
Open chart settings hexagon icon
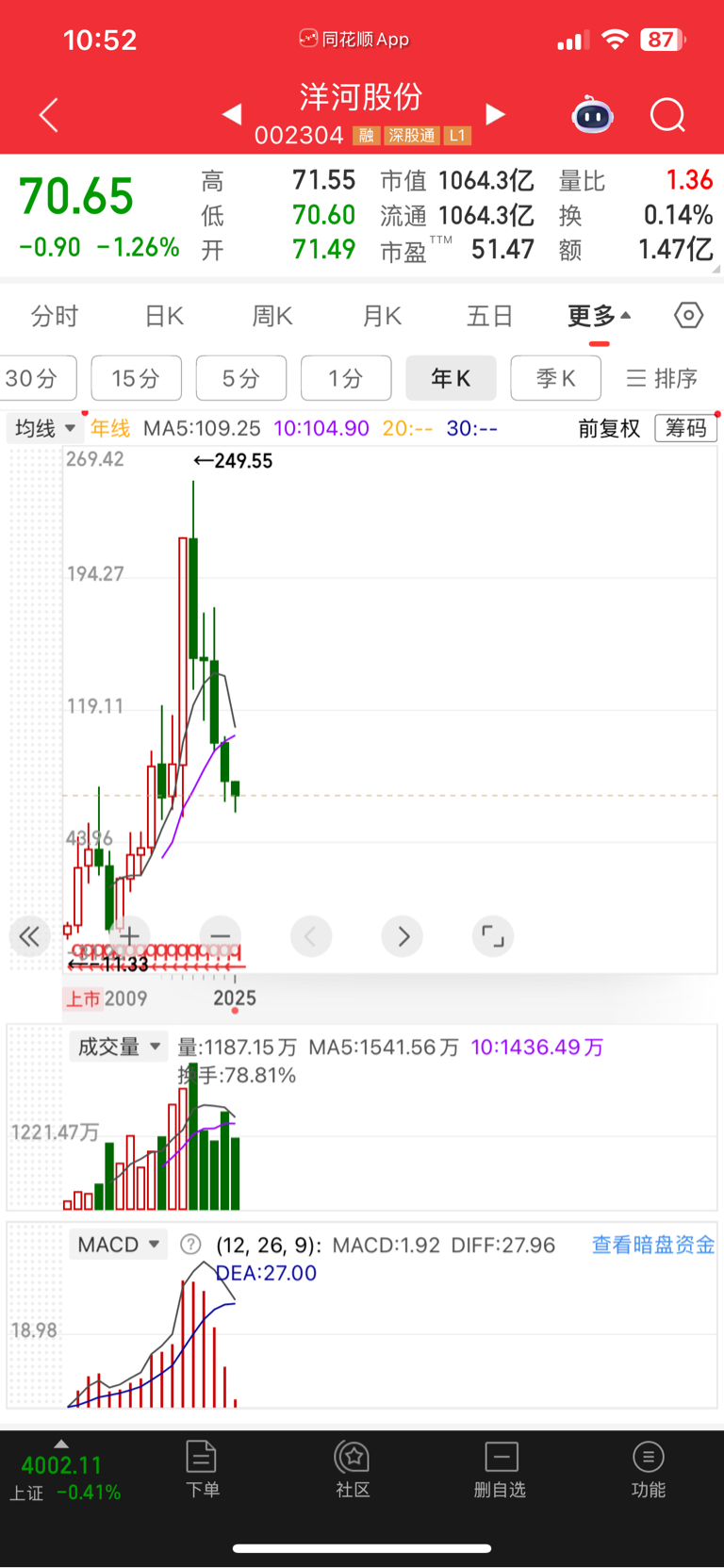(689, 315)
